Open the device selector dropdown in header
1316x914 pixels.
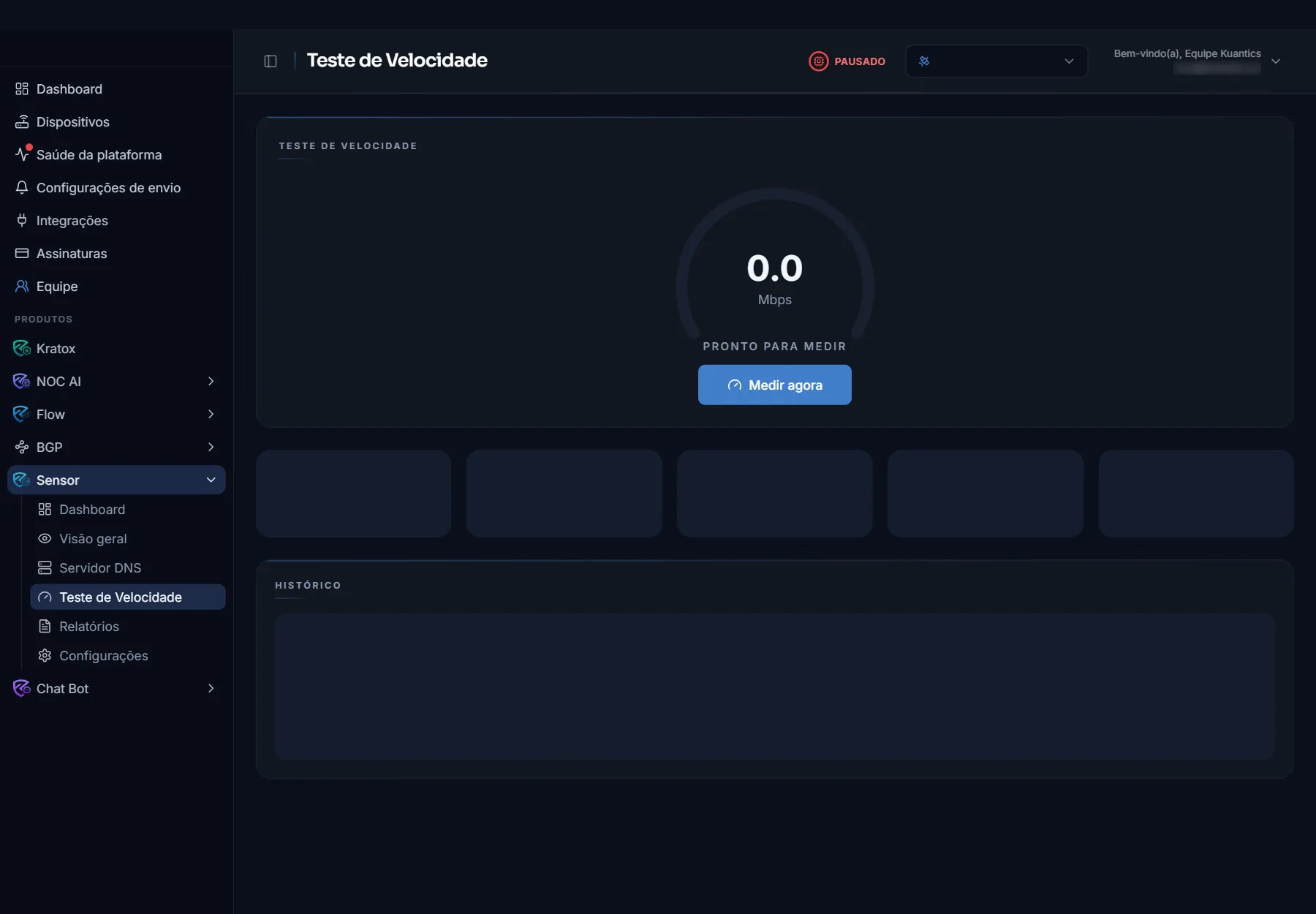(x=997, y=61)
